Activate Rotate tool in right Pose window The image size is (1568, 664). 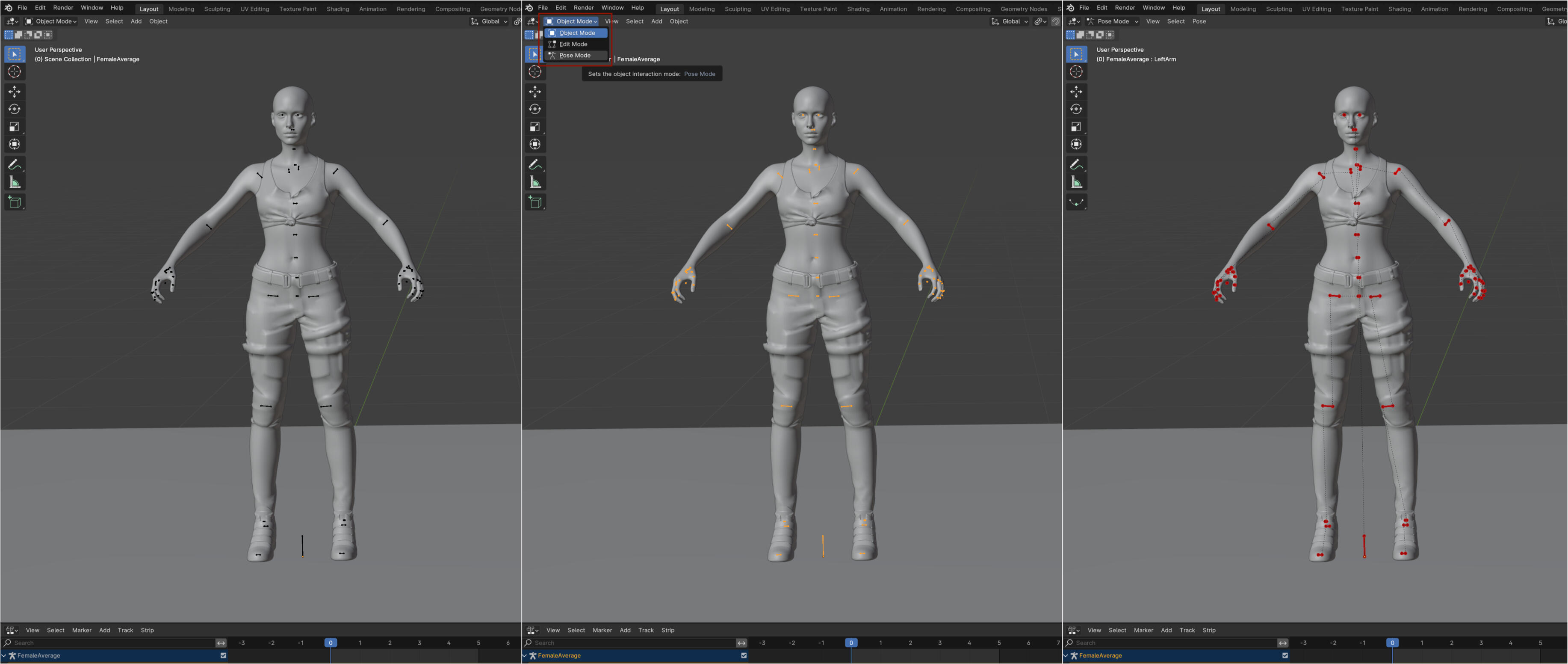[x=1076, y=109]
